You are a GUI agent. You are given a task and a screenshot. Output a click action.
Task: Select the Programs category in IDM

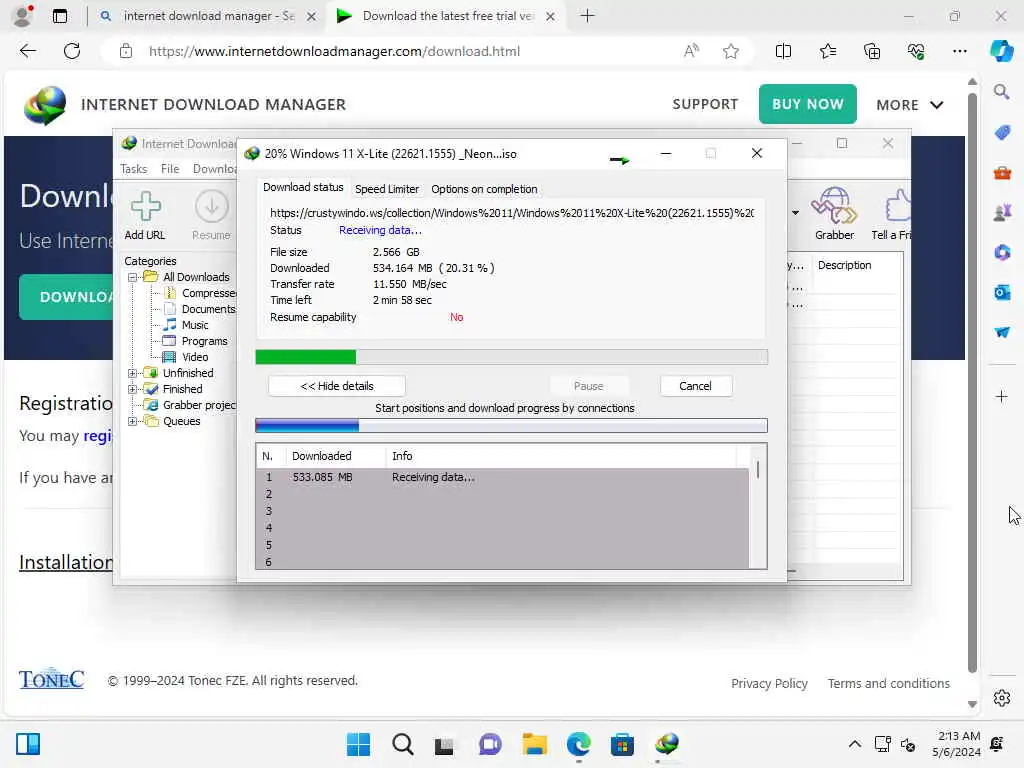[x=204, y=341]
